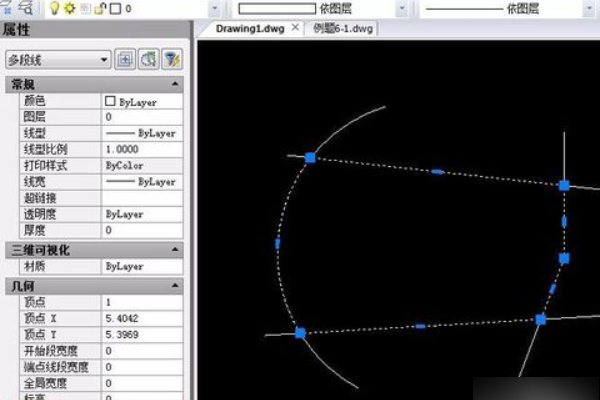Click the 属性 panel title
The height and width of the screenshot is (400, 600).
(16, 29)
